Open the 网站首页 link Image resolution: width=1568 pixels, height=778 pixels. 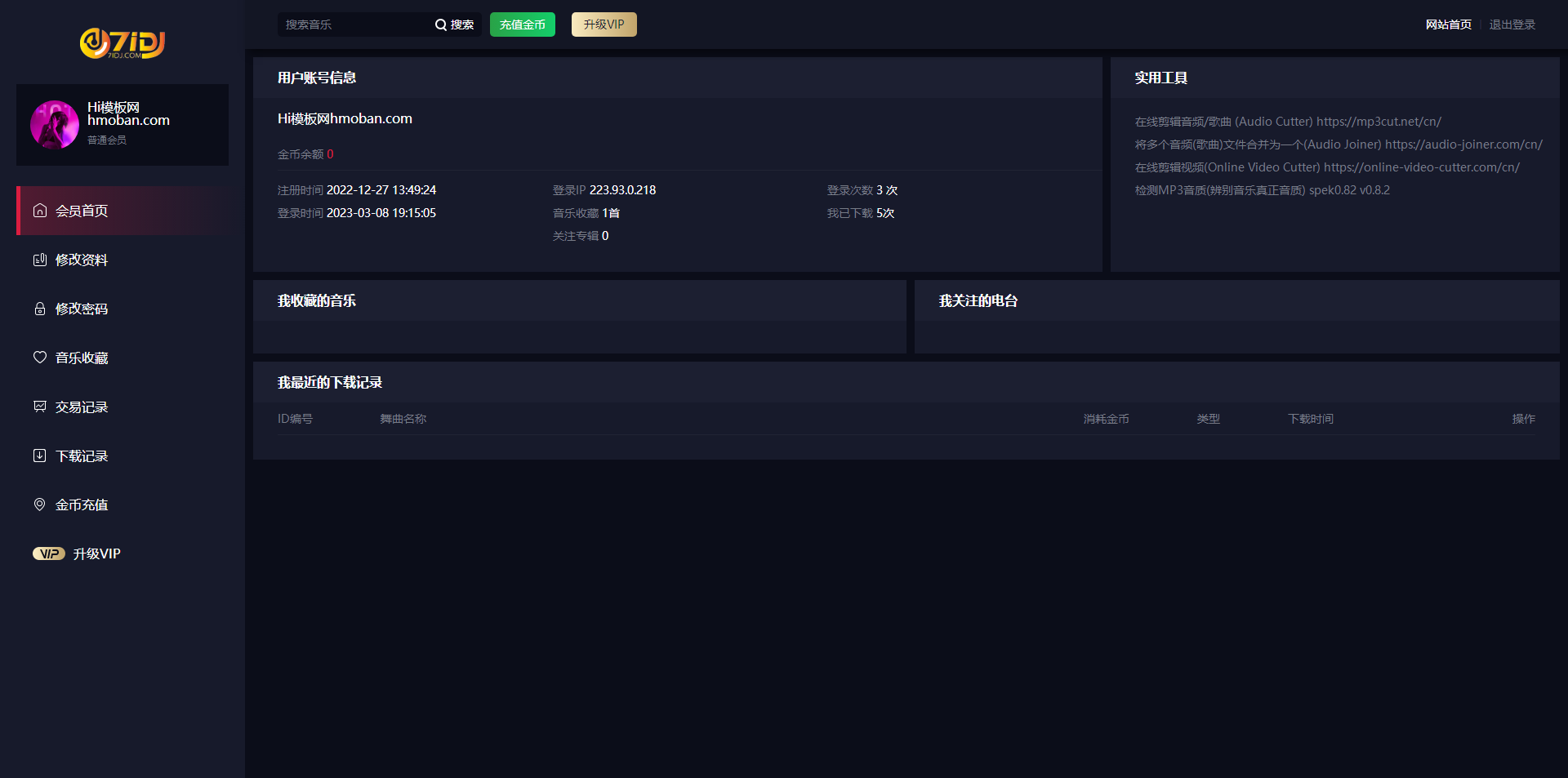pyautogui.click(x=1449, y=24)
